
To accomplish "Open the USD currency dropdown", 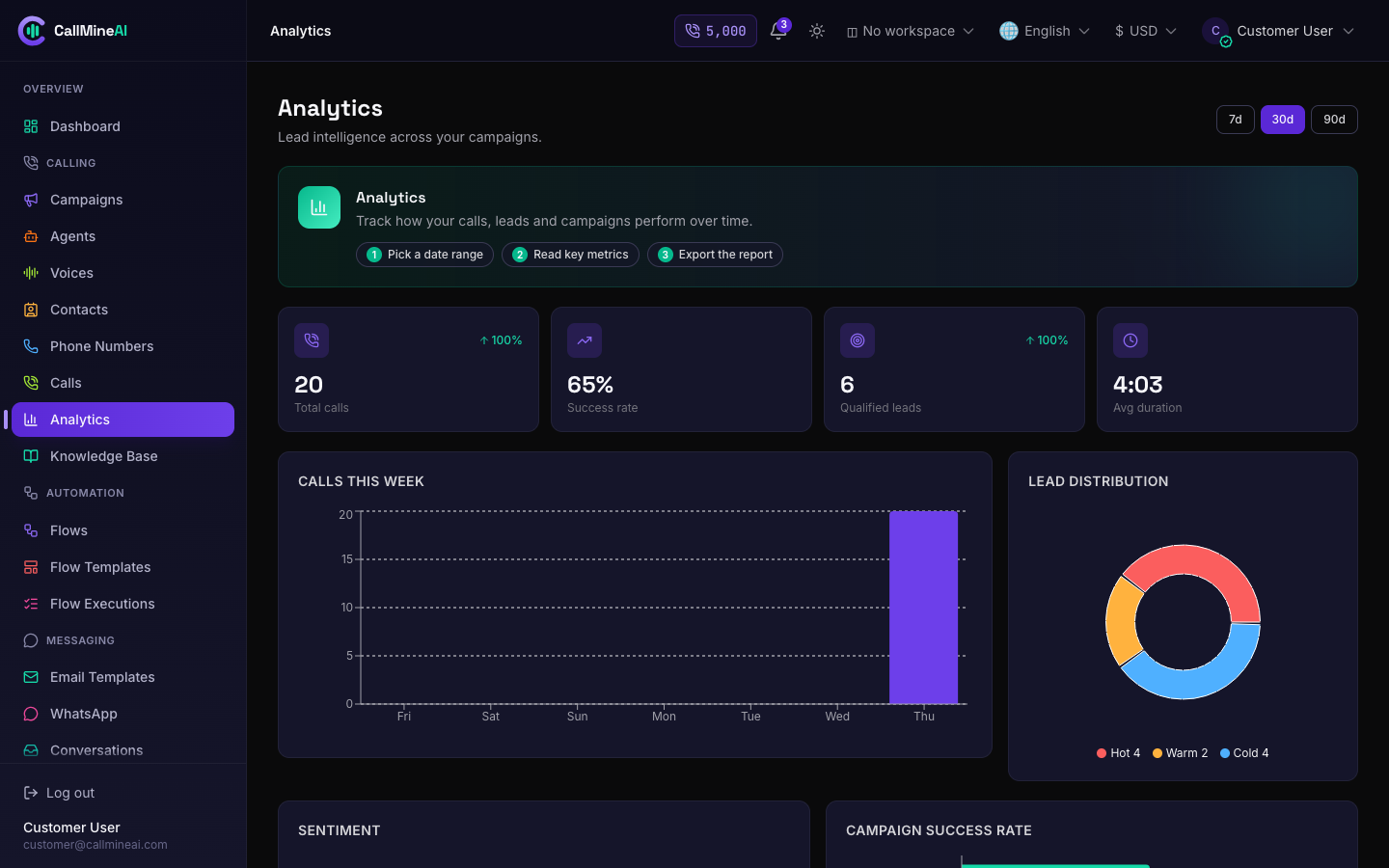I will [1146, 31].
